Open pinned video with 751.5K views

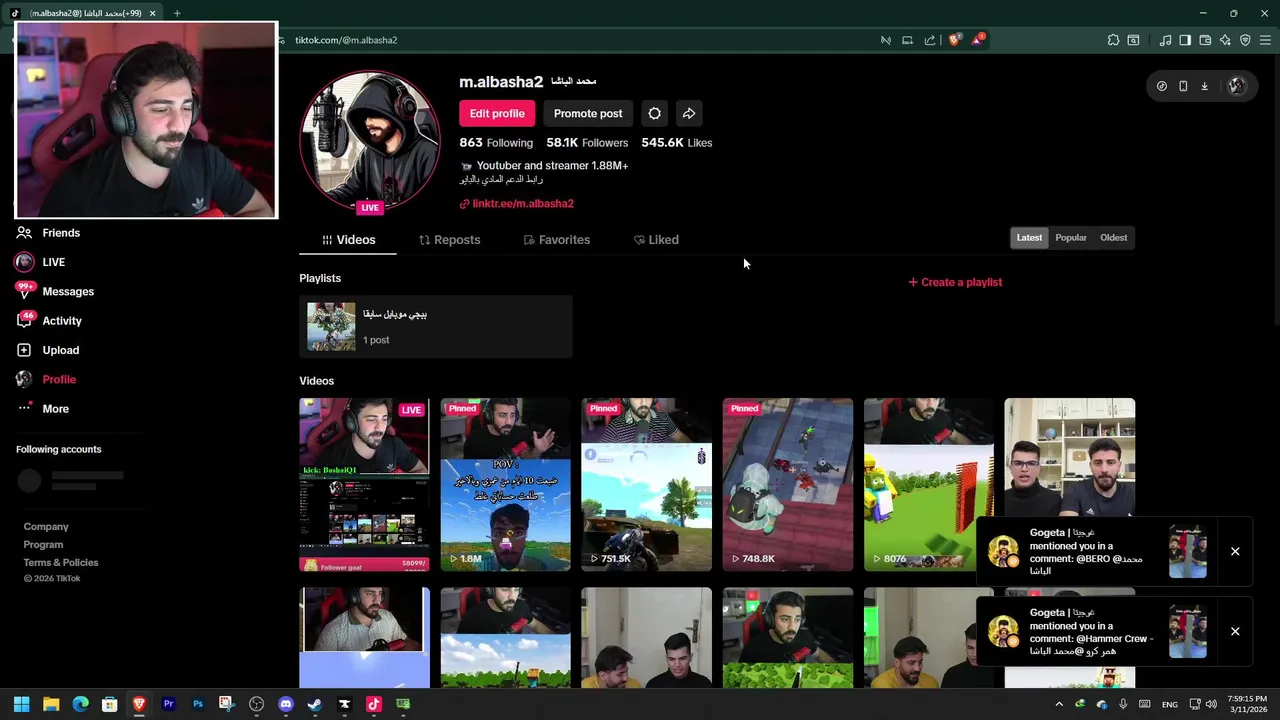(646, 485)
